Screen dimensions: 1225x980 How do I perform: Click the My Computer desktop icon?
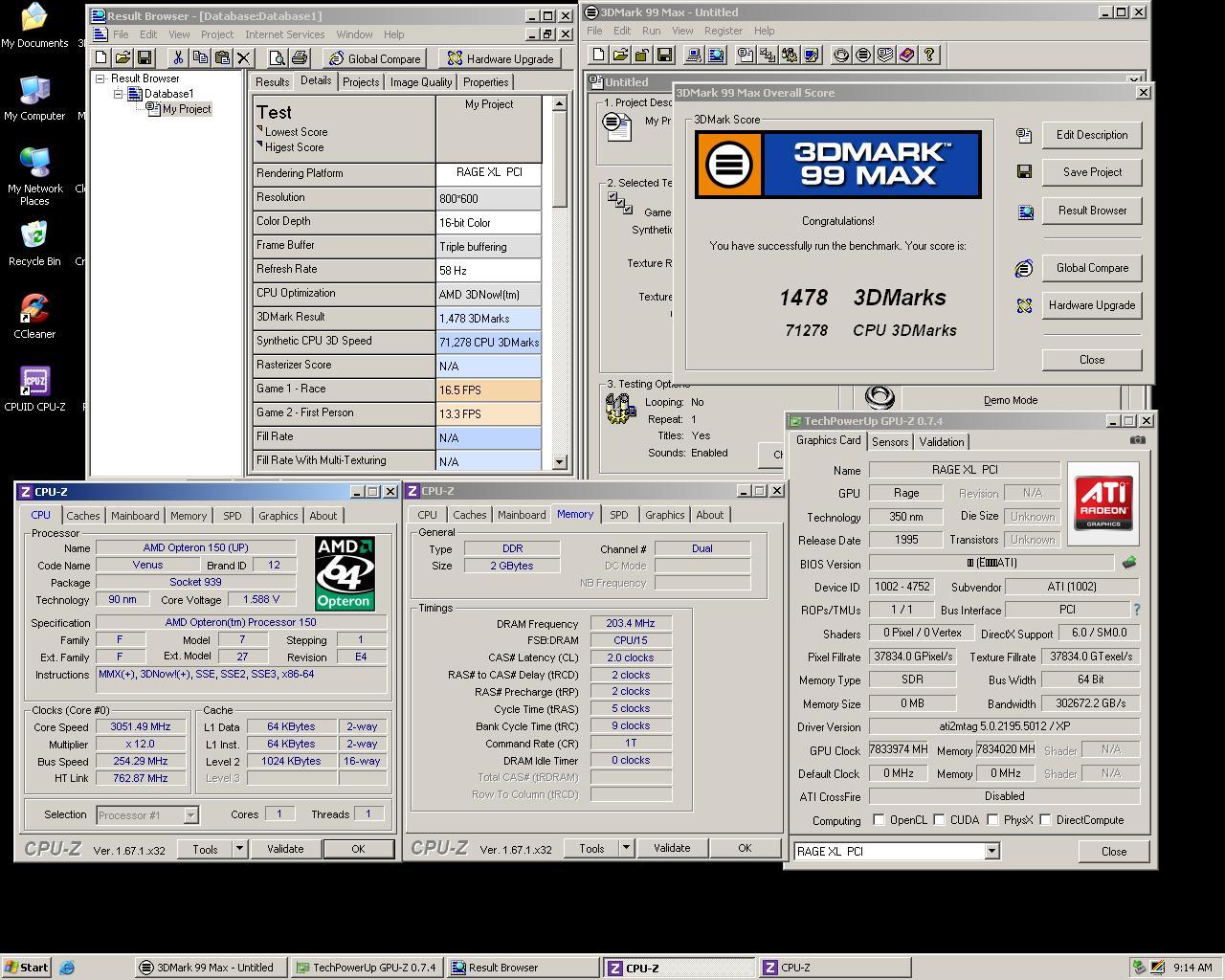[34, 98]
